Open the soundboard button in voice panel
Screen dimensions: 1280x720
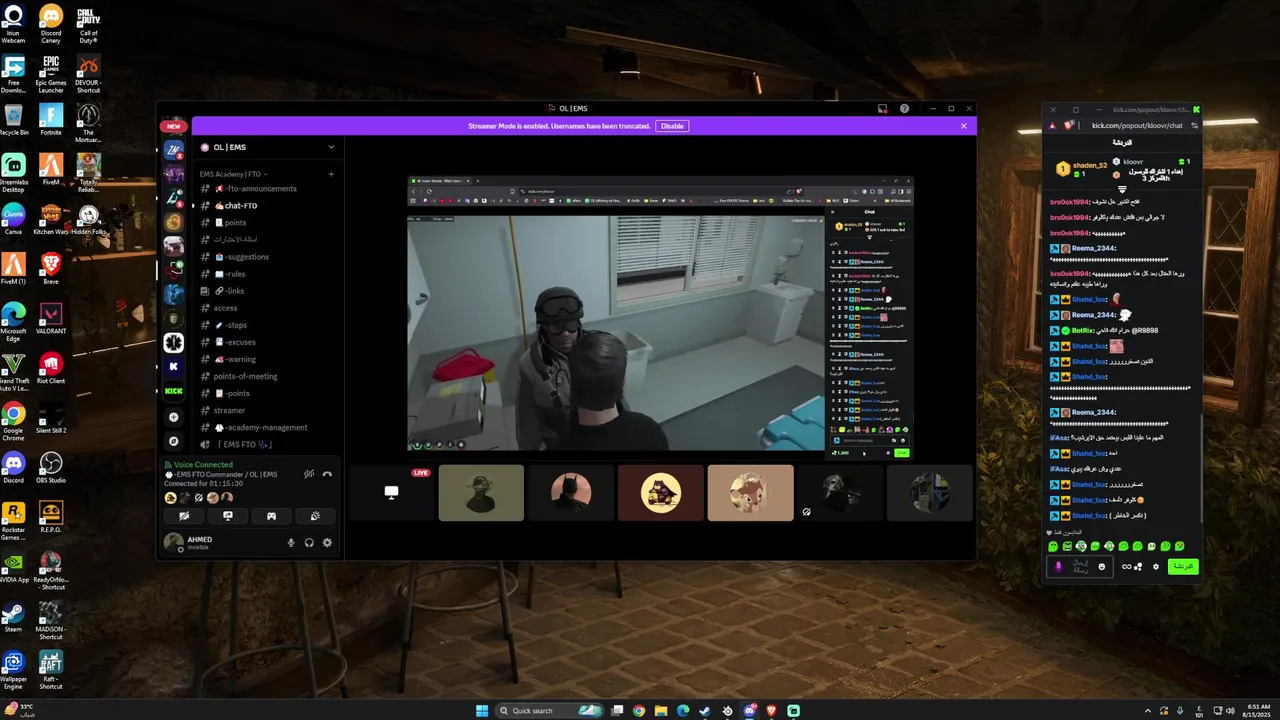click(315, 516)
